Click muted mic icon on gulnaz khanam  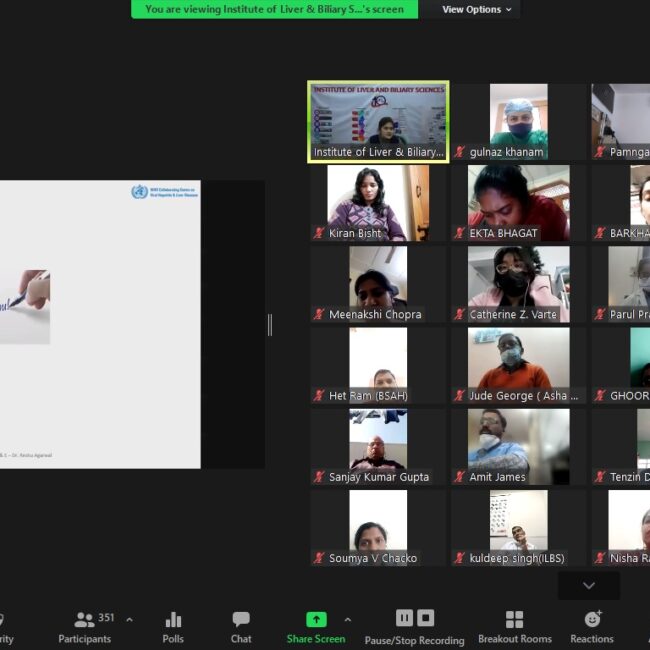(460, 152)
